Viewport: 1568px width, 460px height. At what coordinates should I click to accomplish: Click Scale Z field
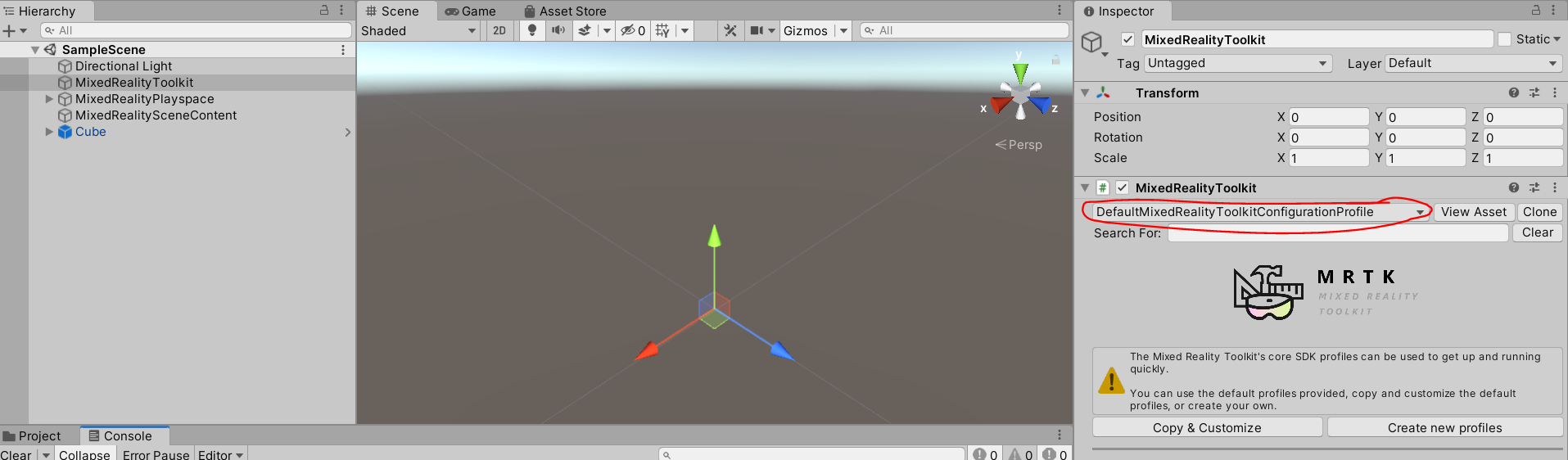coord(1523,158)
